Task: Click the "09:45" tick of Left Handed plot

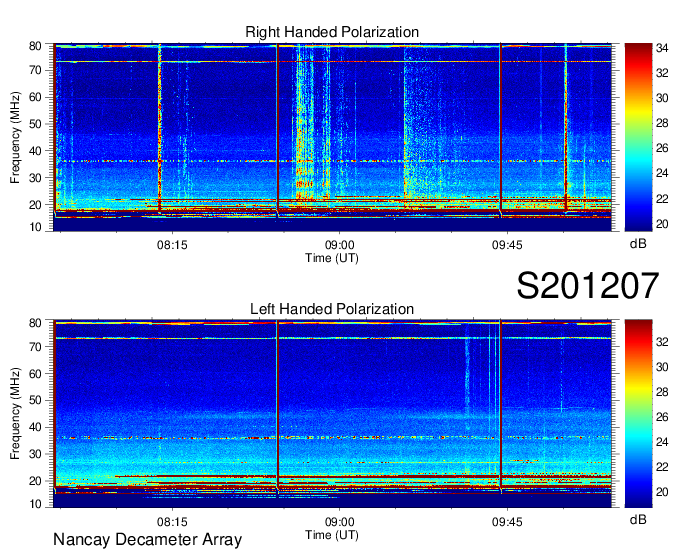Action: point(507,522)
